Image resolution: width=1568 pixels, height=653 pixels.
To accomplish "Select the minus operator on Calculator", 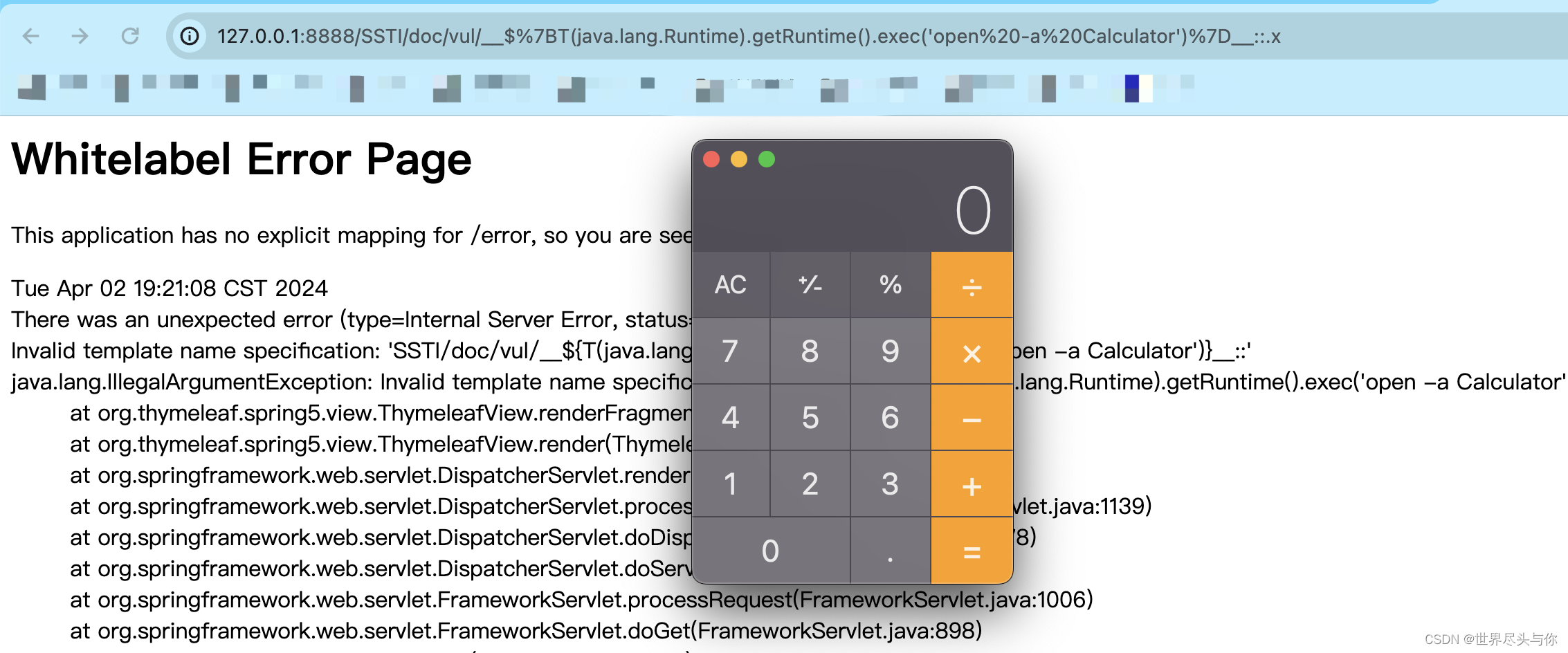I will coord(972,418).
